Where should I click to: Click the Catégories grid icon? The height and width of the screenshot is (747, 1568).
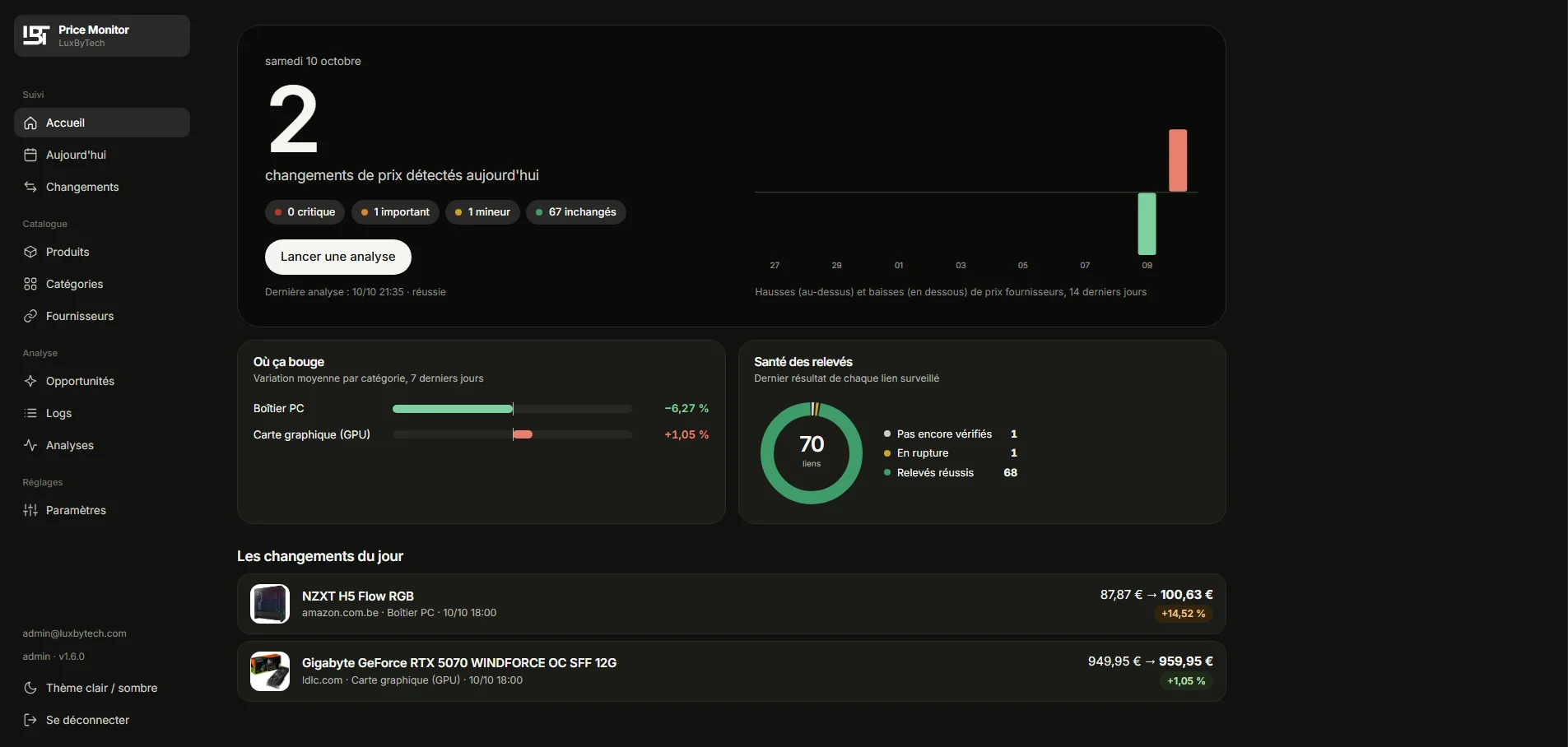coord(30,284)
